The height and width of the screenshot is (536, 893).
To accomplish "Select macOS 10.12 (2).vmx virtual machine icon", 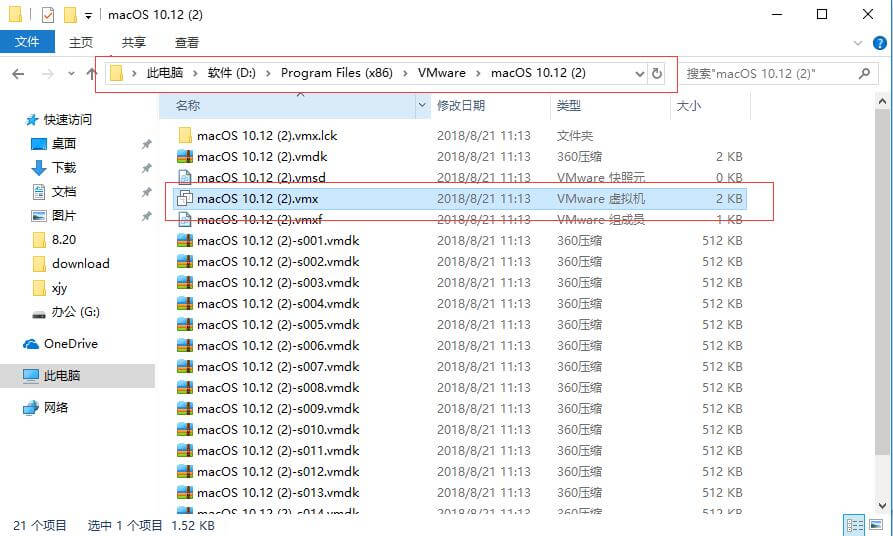I will pyautogui.click(x=185, y=198).
